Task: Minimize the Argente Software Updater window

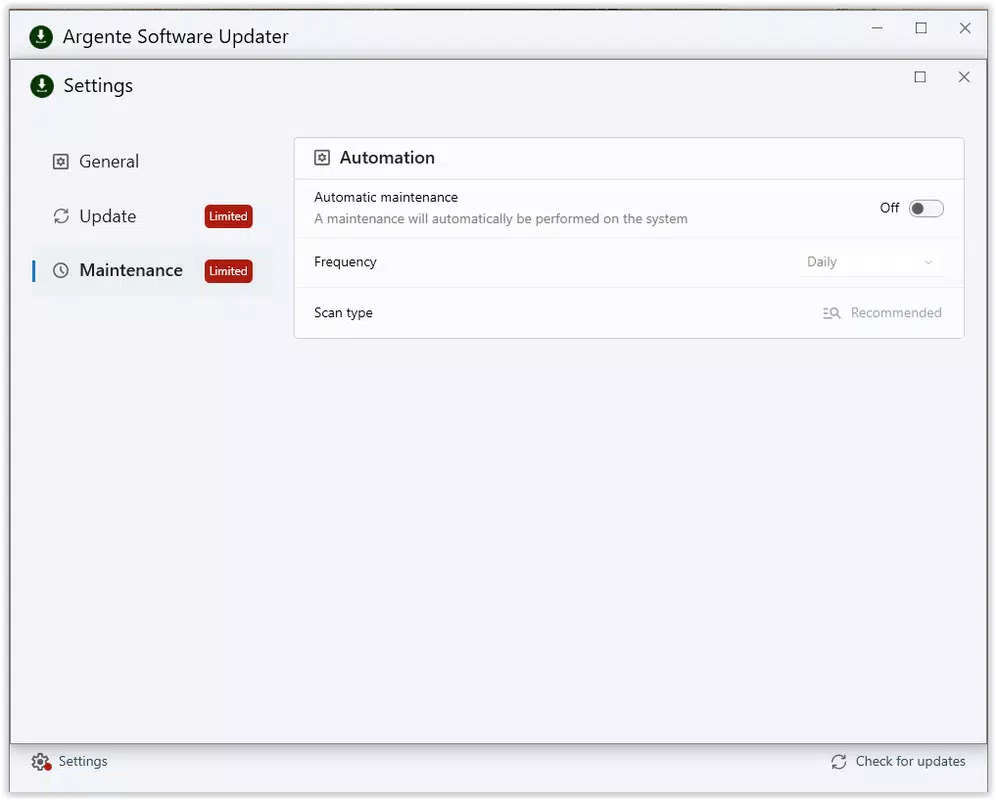Action: (877, 28)
